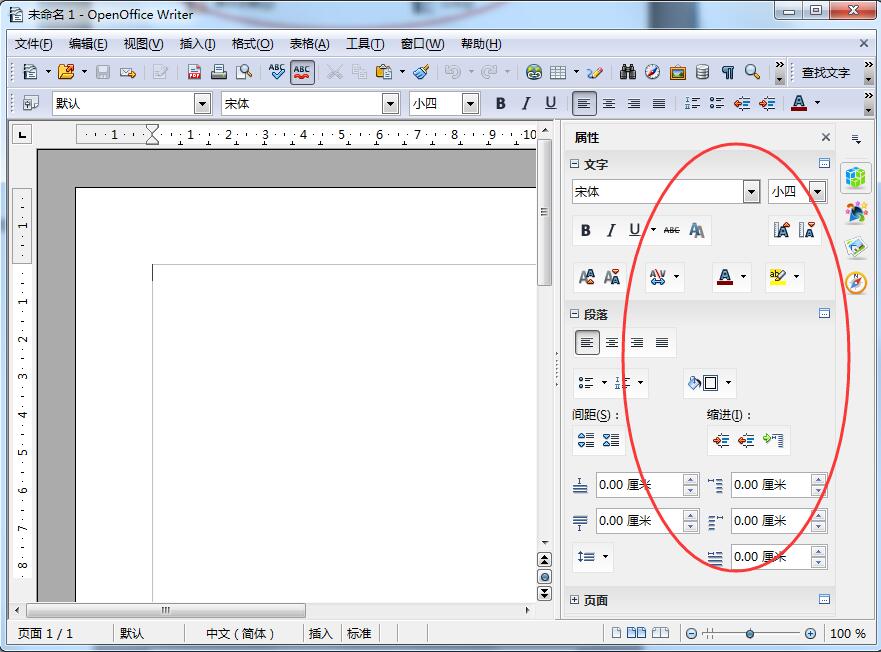Screen dimensions: 881x652
Task: Open the Find & Replace binoculars icon
Action: tap(629, 72)
